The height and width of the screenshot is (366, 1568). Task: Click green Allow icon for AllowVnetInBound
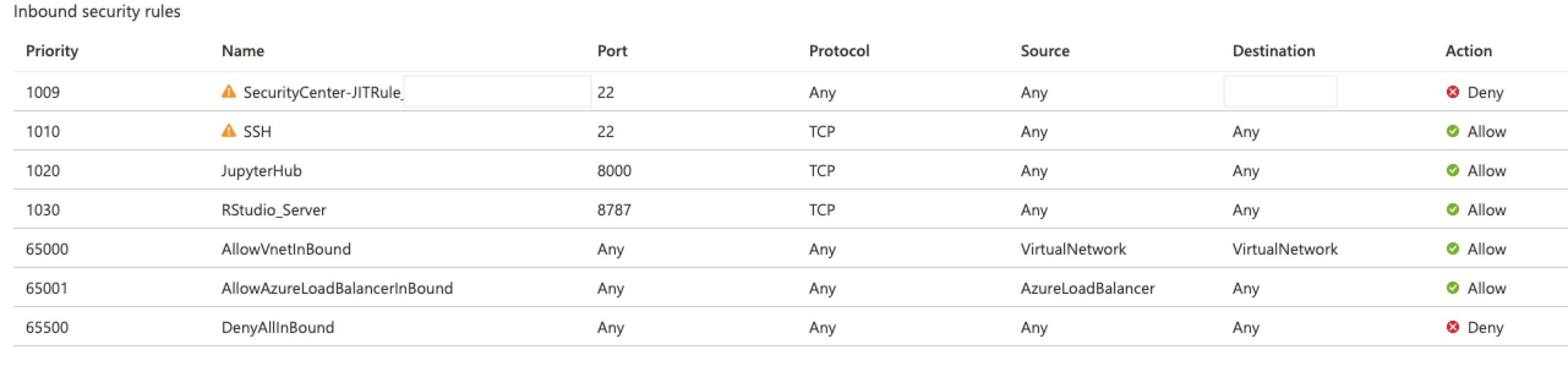pyautogui.click(x=1453, y=248)
